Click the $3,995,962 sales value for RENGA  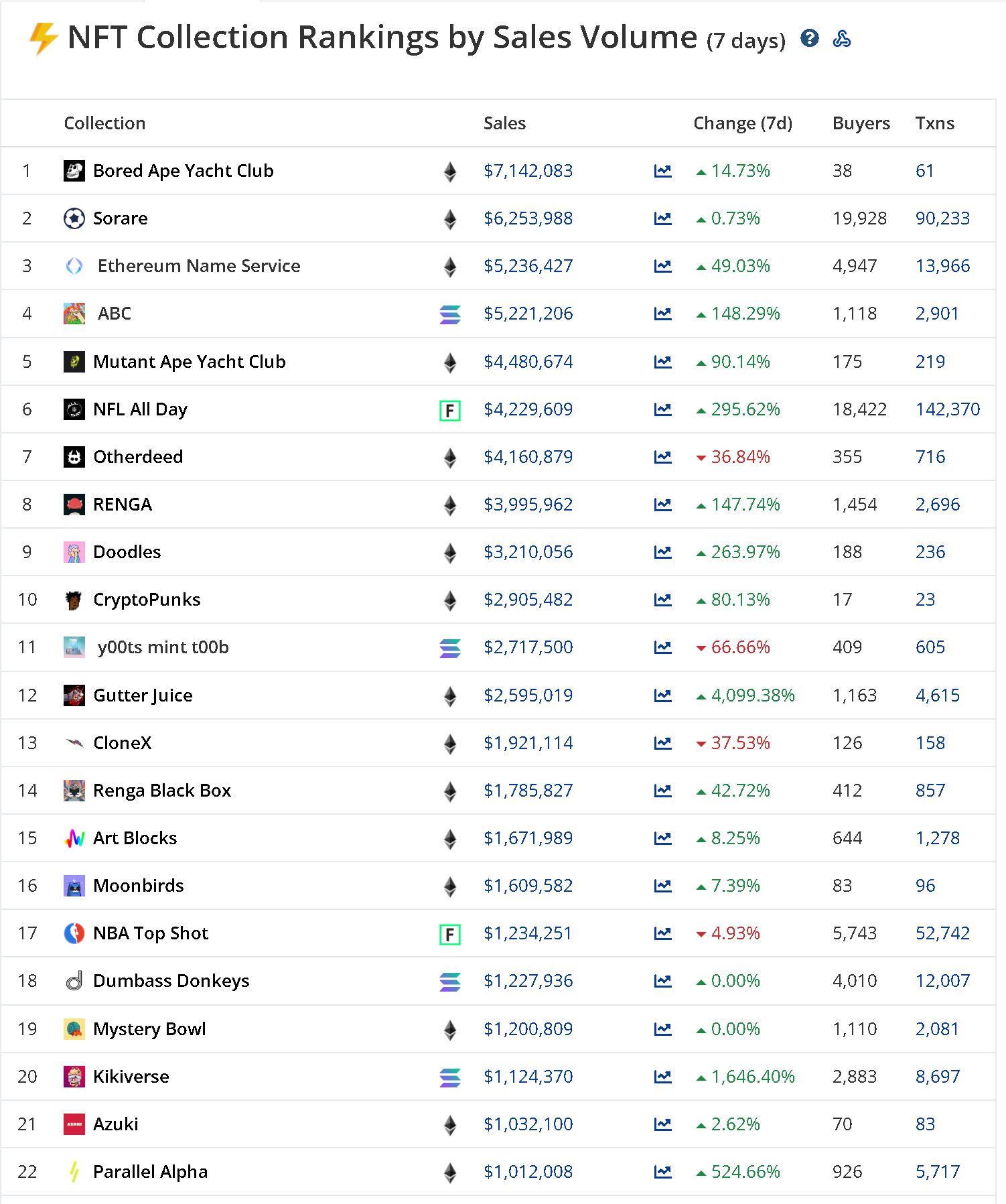[528, 505]
